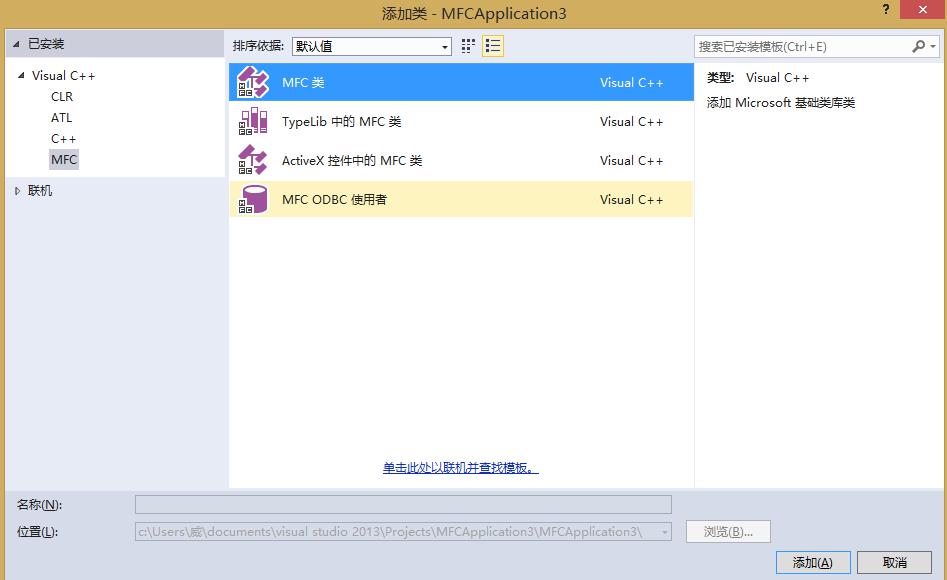This screenshot has width=947, height=580.
Task: Click the MFC ODBC 使用者 database icon
Action: (x=253, y=199)
